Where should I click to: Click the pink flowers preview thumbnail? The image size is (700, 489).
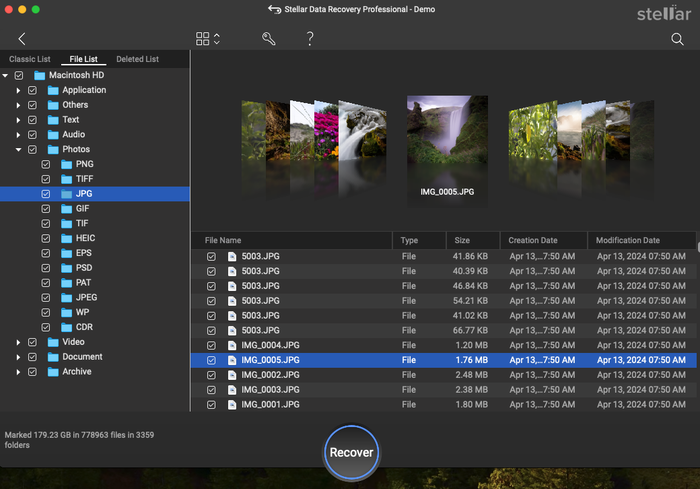point(326,130)
